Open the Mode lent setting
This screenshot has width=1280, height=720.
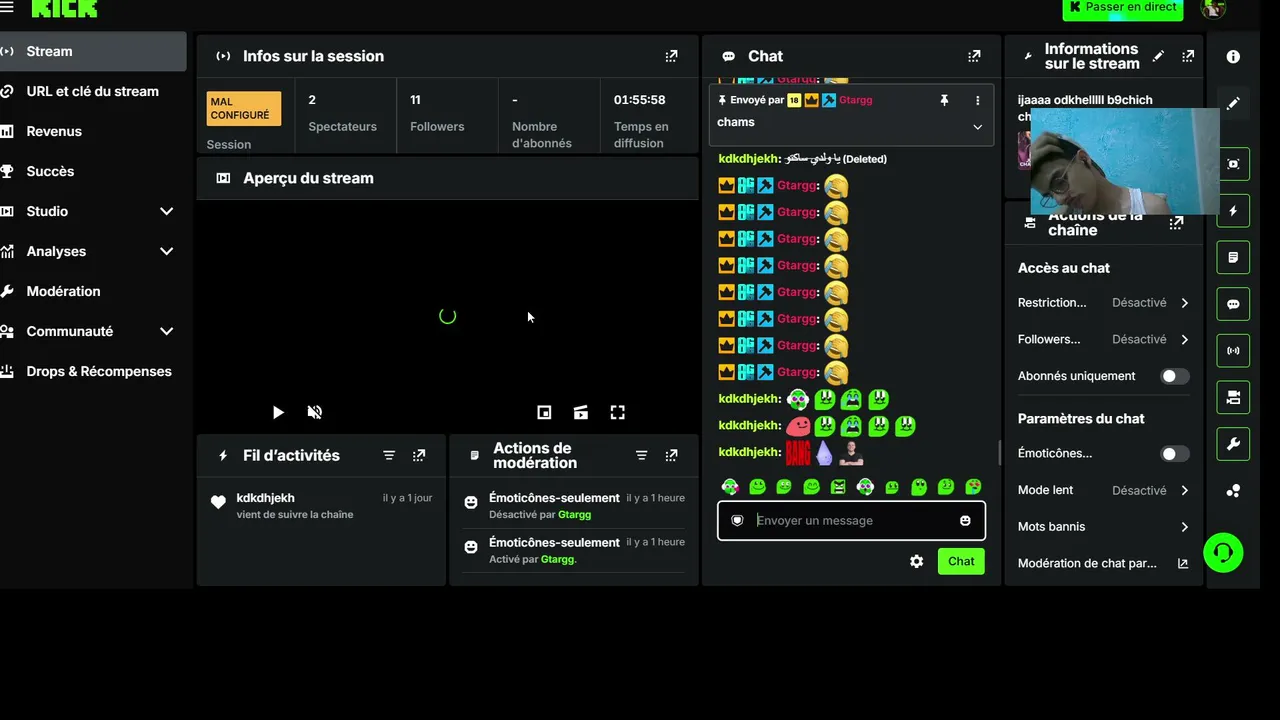(1104, 490)
